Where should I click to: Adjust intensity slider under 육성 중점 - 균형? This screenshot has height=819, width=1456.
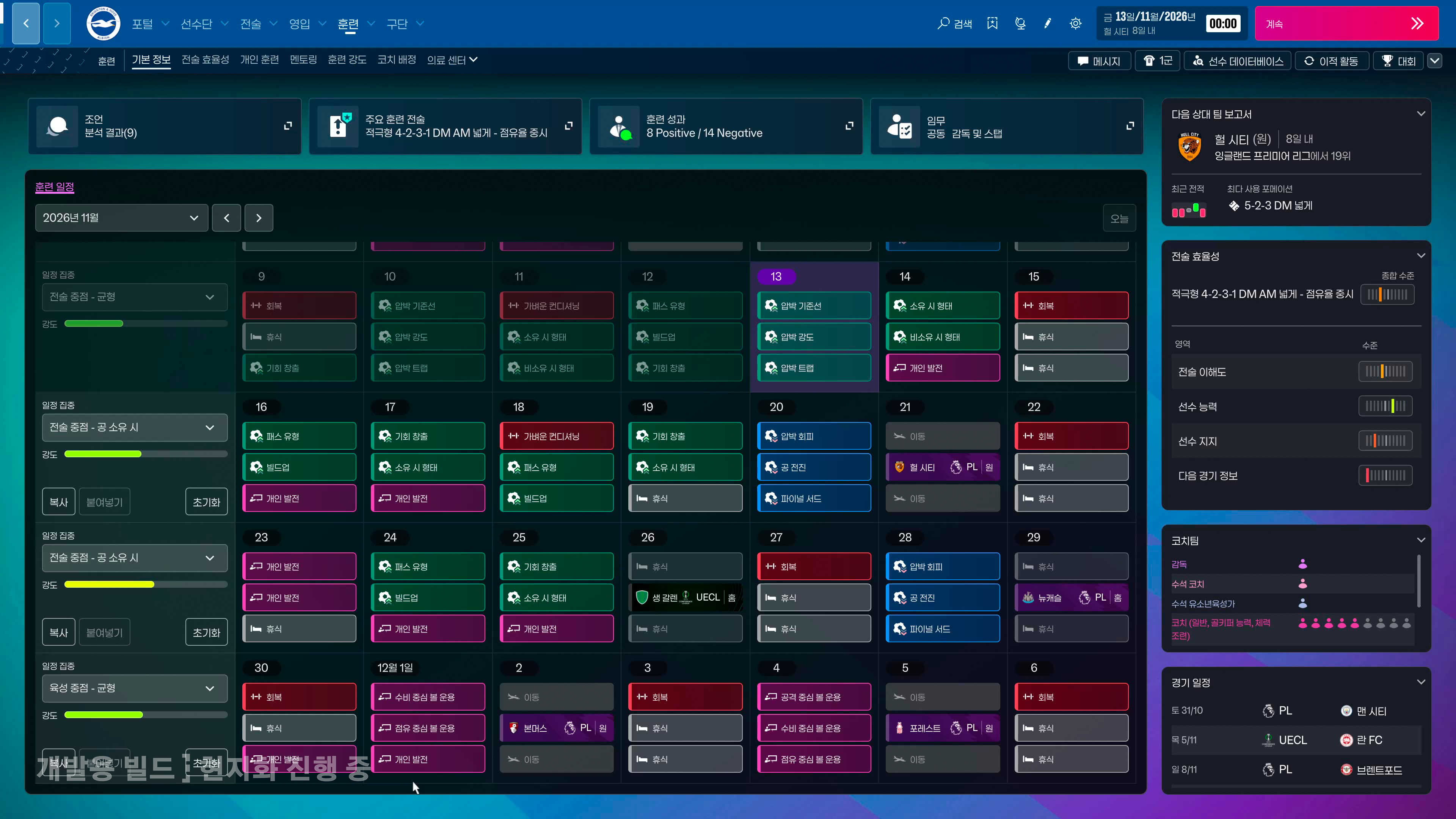(146, 714)
